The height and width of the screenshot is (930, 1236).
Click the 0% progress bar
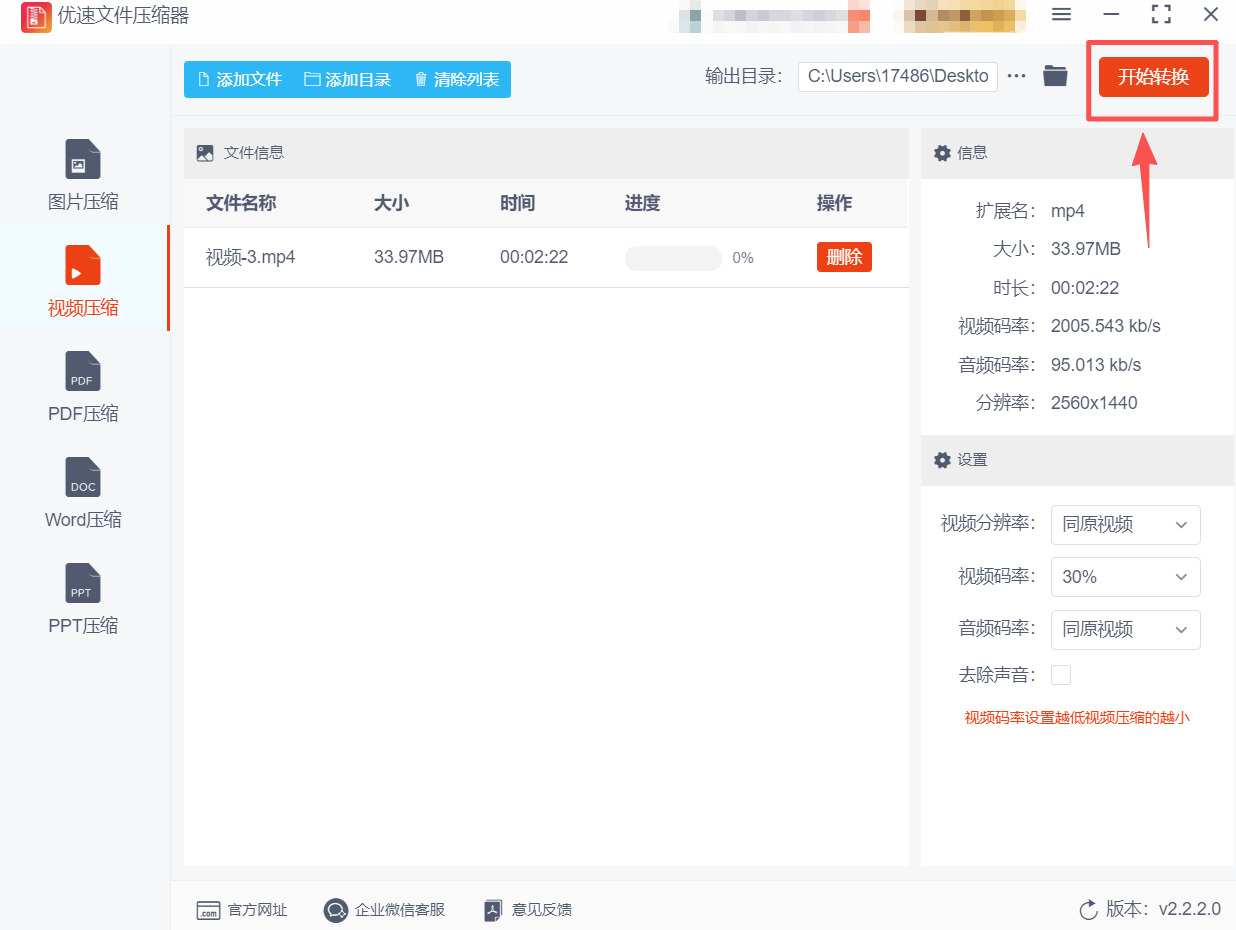pos(673,257)
